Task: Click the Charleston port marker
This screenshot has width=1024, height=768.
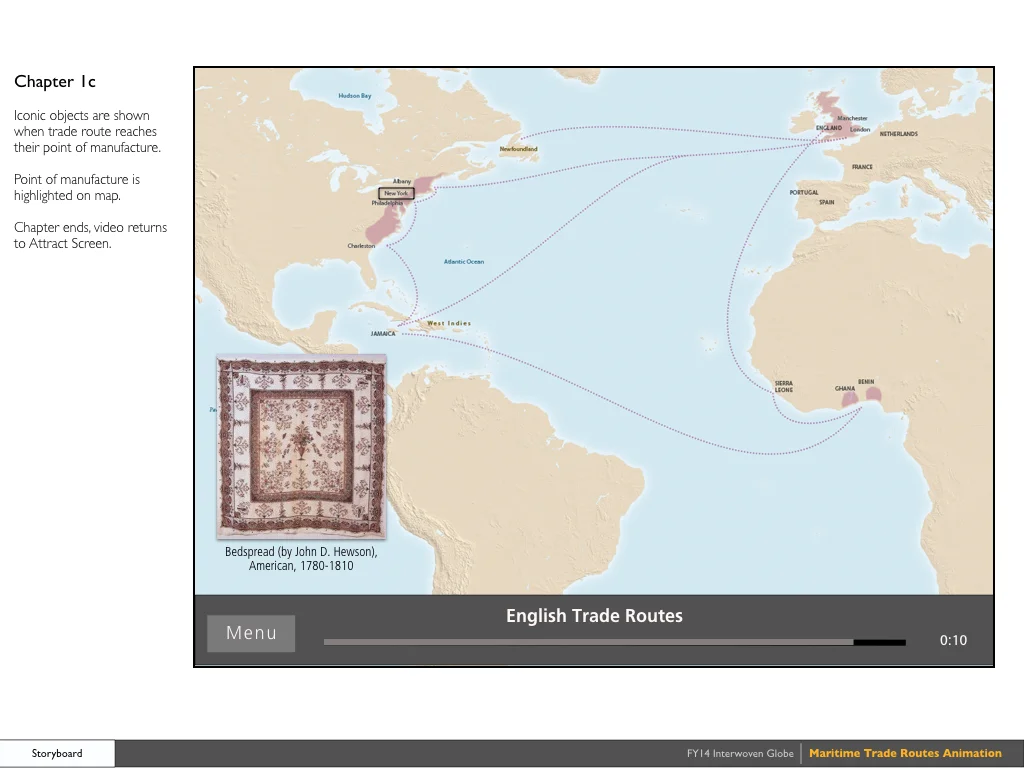Action: tap(363, 245)
